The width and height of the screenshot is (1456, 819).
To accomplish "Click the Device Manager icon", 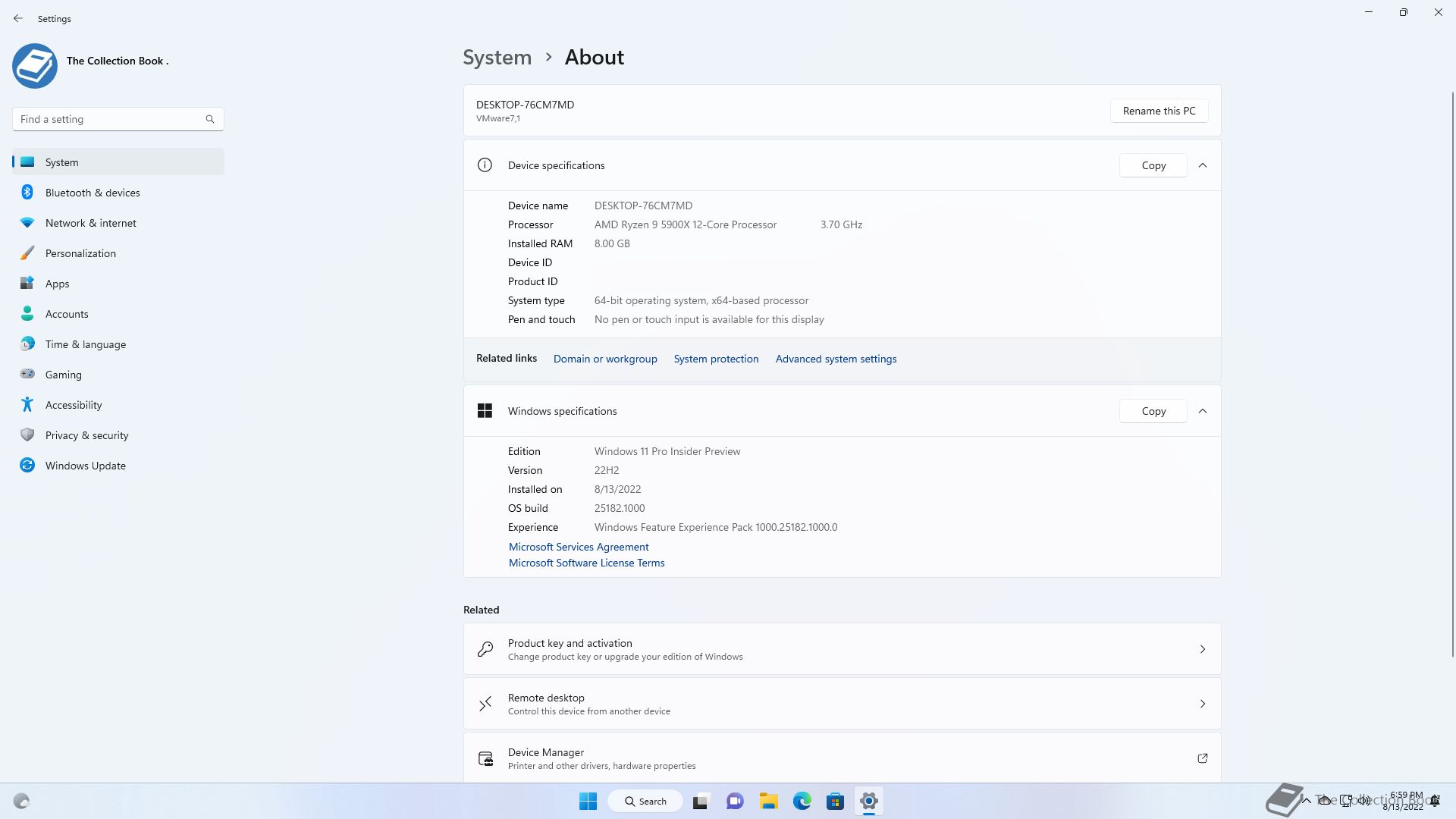I will [485, 758].
